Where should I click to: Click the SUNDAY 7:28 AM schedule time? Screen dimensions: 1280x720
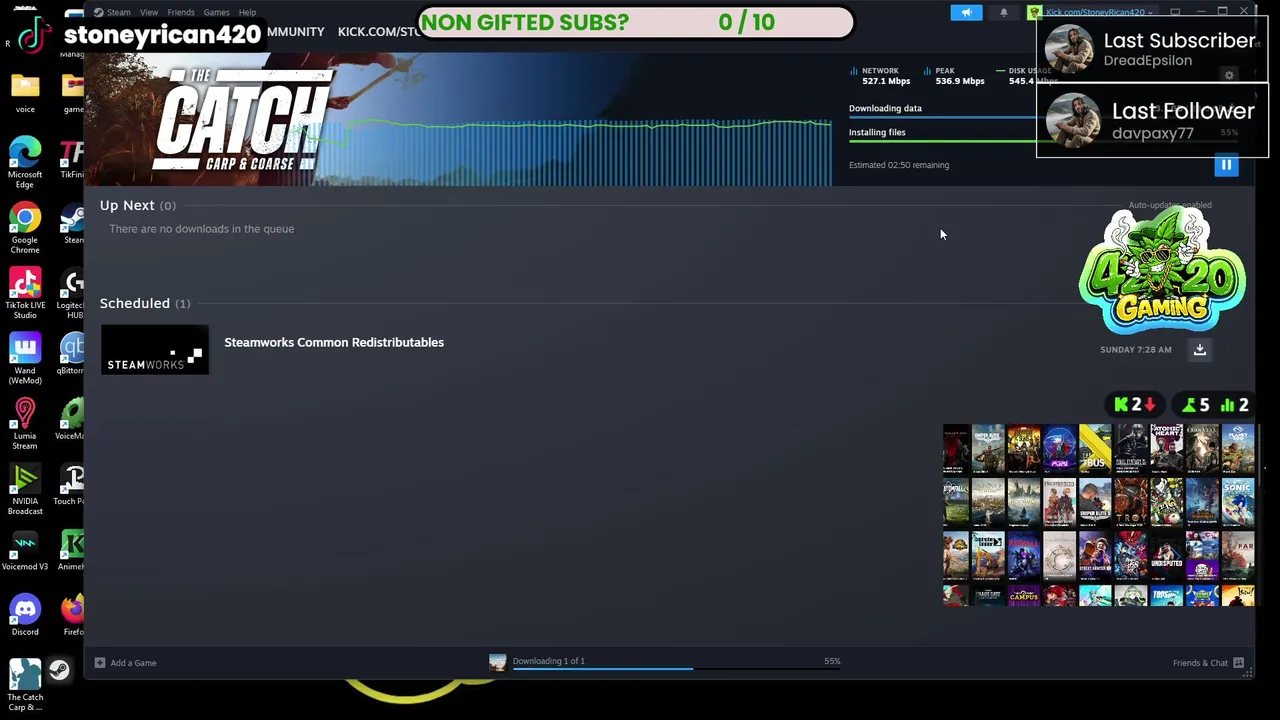[1135, 350]
